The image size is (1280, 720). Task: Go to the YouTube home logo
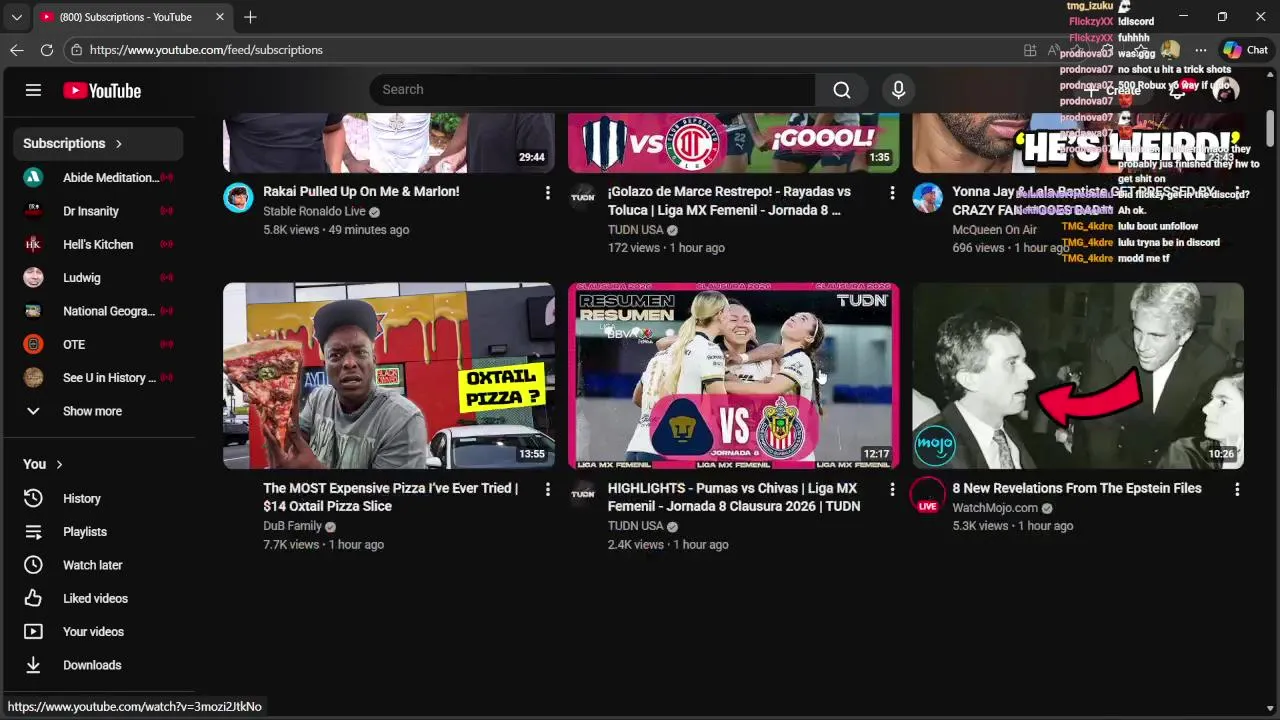(x=102, y=91)
